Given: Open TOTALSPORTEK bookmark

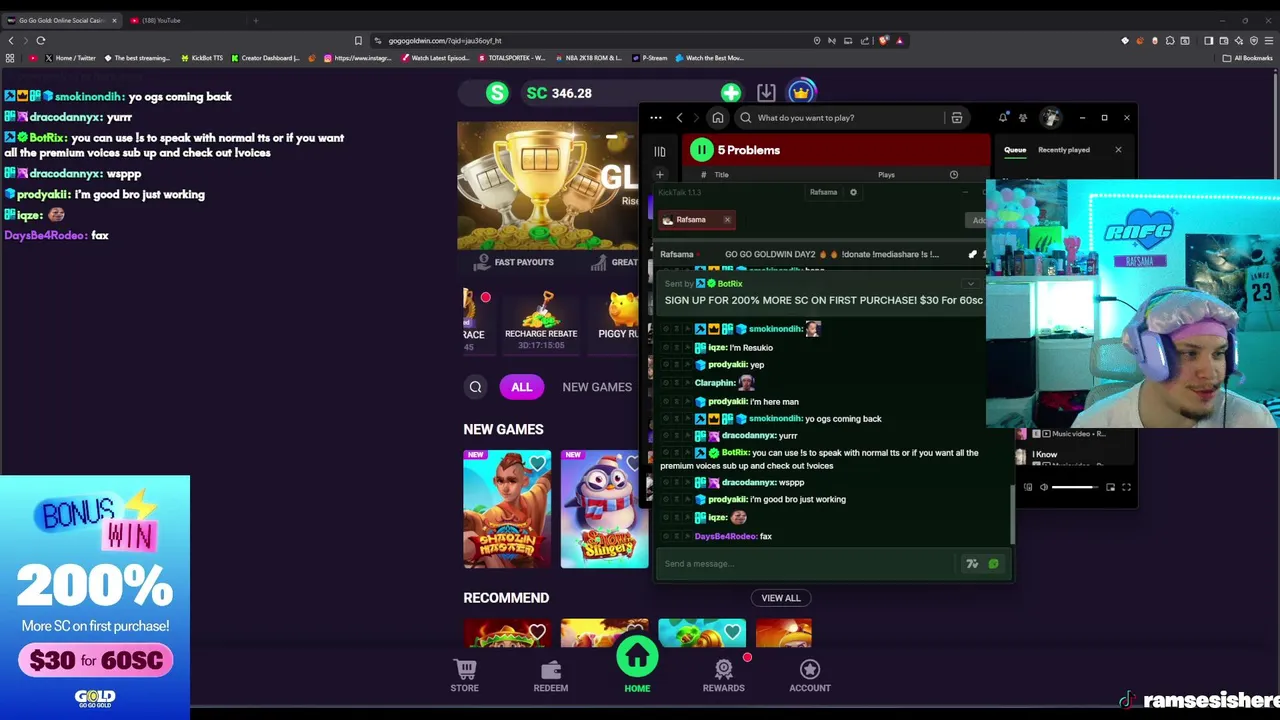Looking at the screenshot, I should pyautogui.click(x=511, y=58).
